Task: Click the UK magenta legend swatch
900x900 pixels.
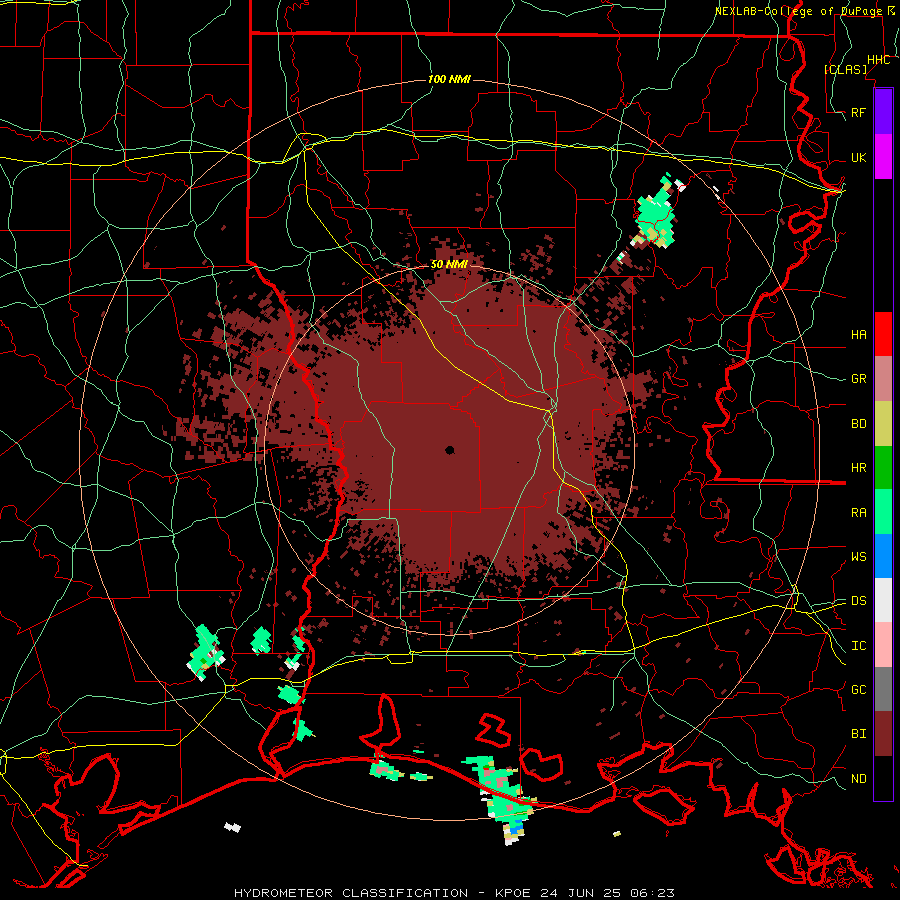Action: [x=883, y=157]
